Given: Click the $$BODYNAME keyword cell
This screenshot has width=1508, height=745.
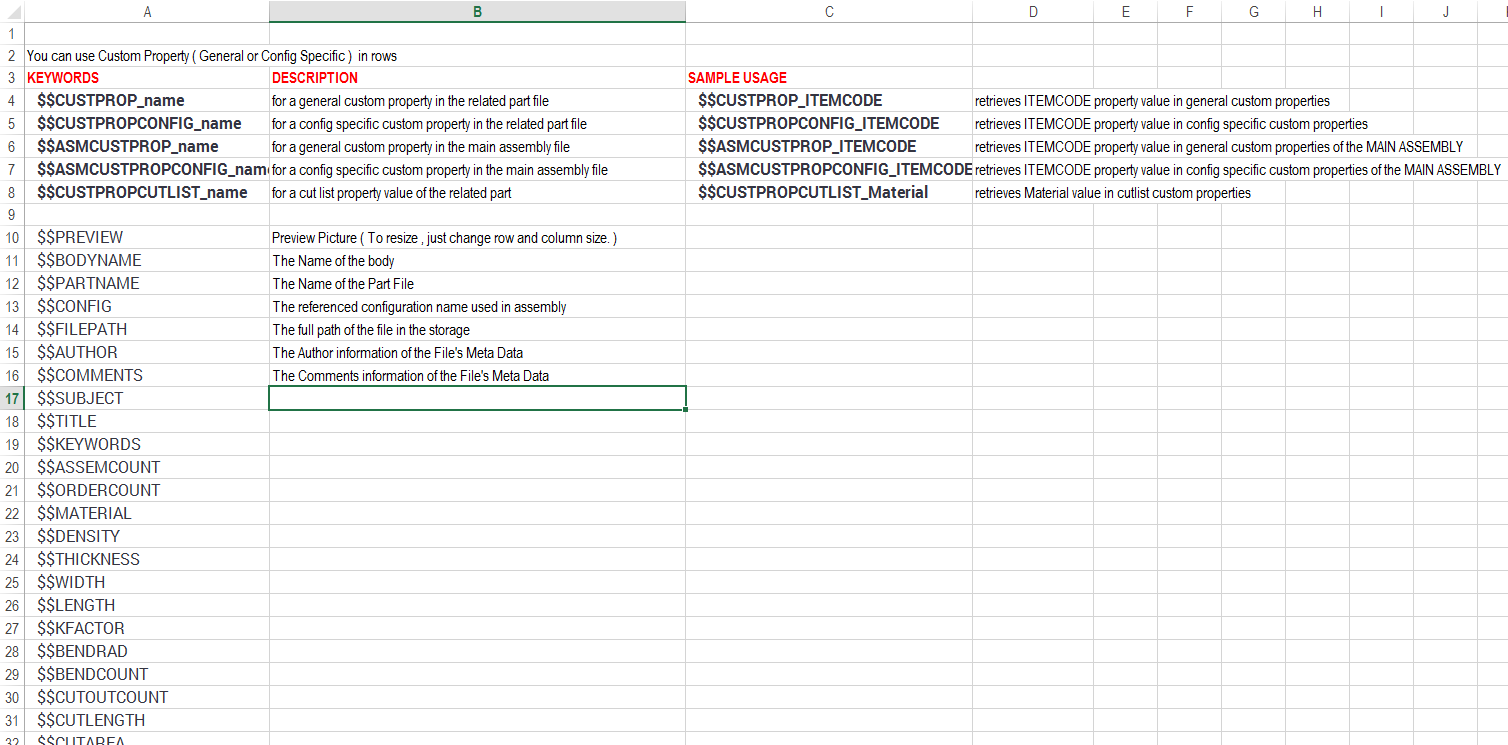Looking at the screenshot, I should 147,260.
